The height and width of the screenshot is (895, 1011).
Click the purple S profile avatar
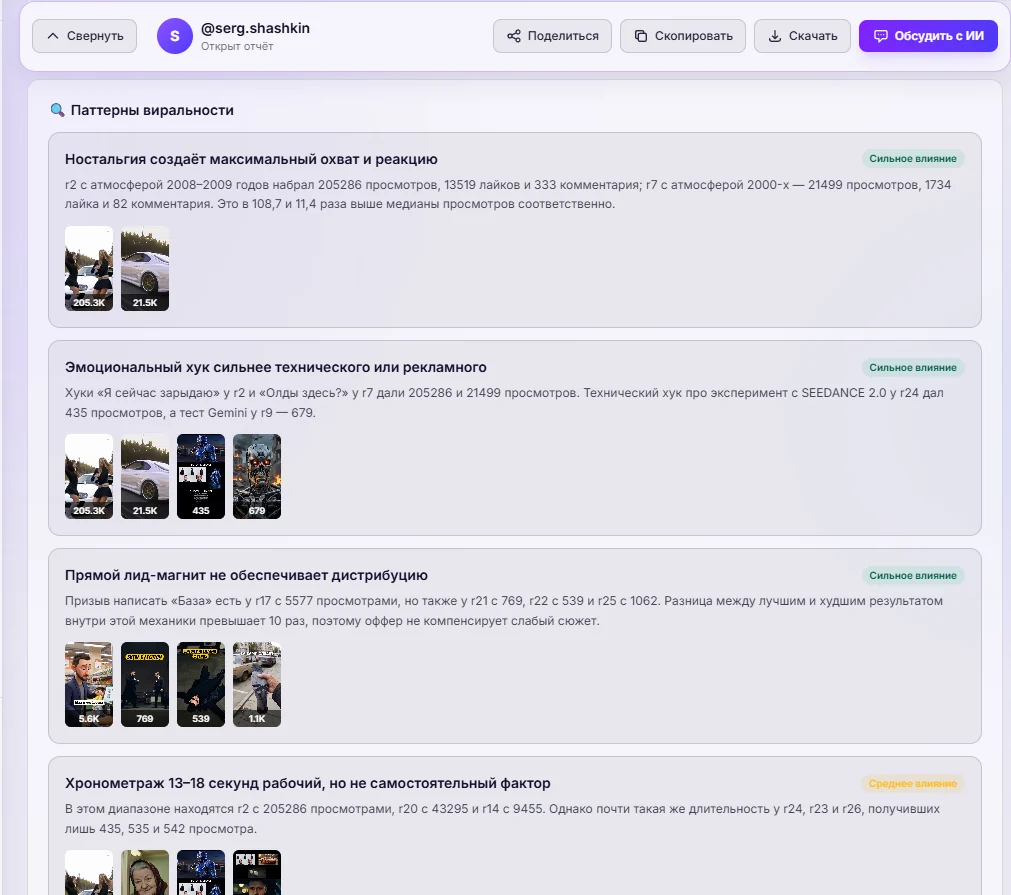[x=175, y=36]
